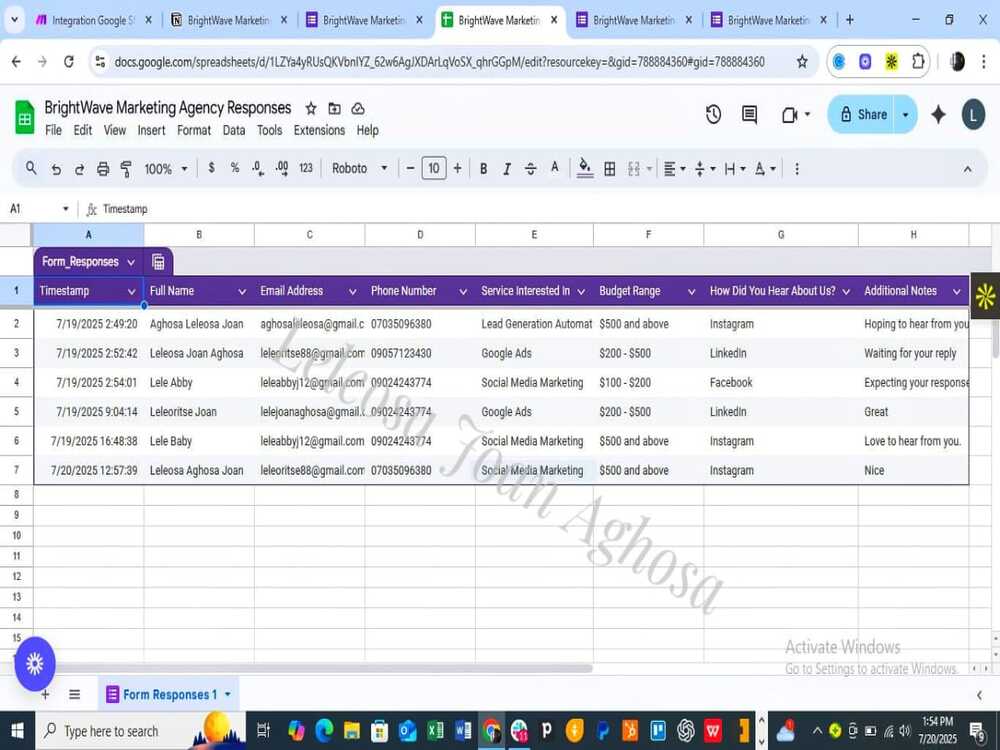Open text rotation dropdown

(765, 169)
